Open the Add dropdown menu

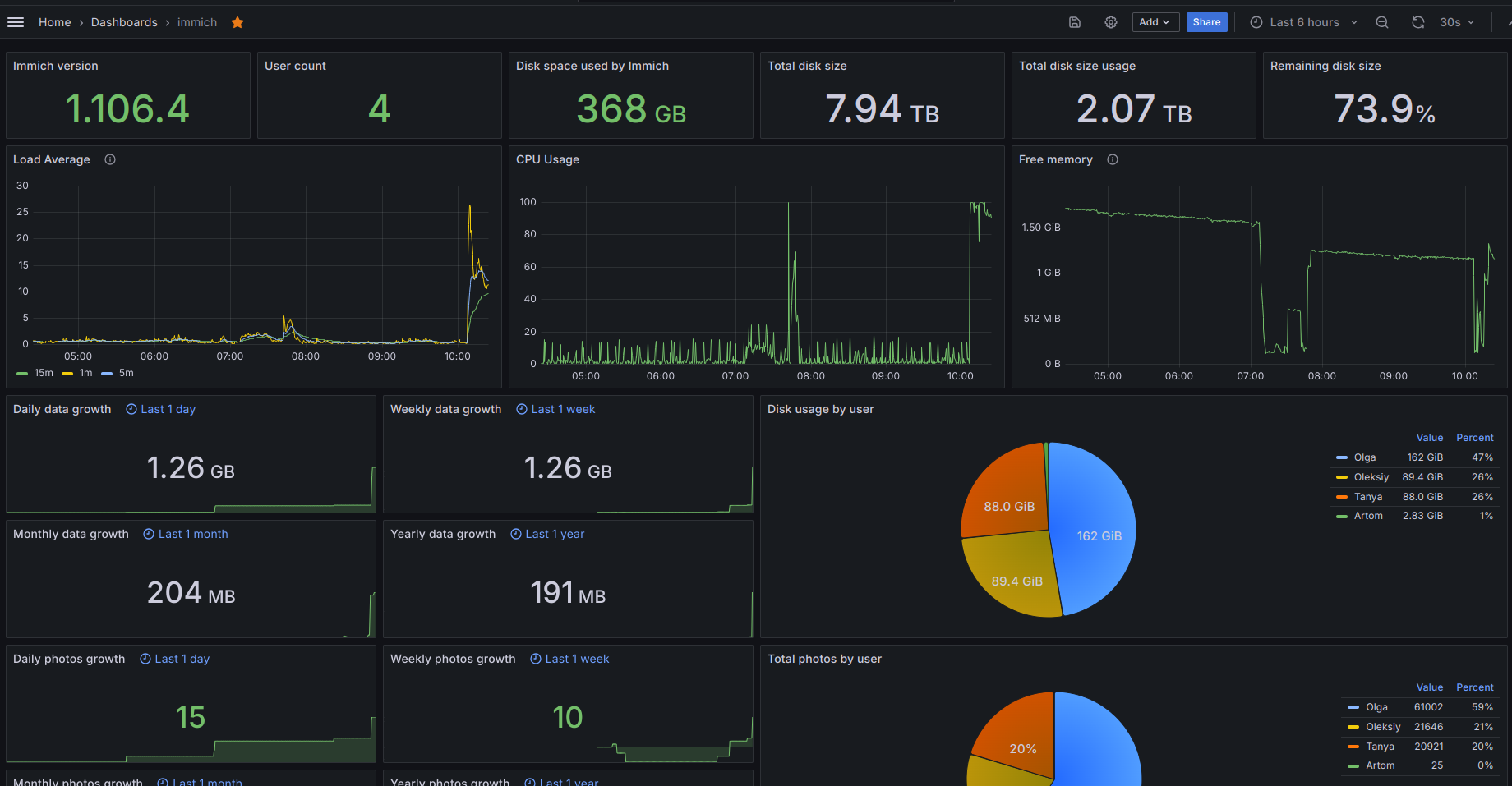(1155, 22)
